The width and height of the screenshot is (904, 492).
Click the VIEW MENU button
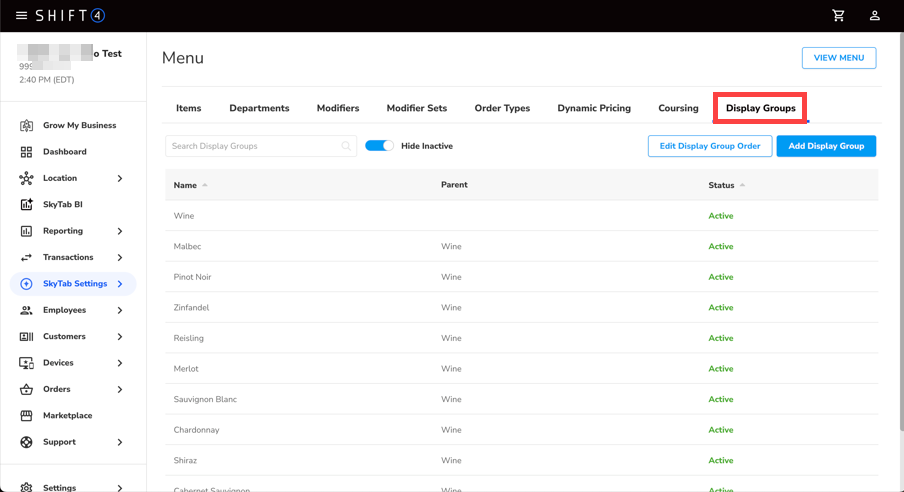coord(838,58)
